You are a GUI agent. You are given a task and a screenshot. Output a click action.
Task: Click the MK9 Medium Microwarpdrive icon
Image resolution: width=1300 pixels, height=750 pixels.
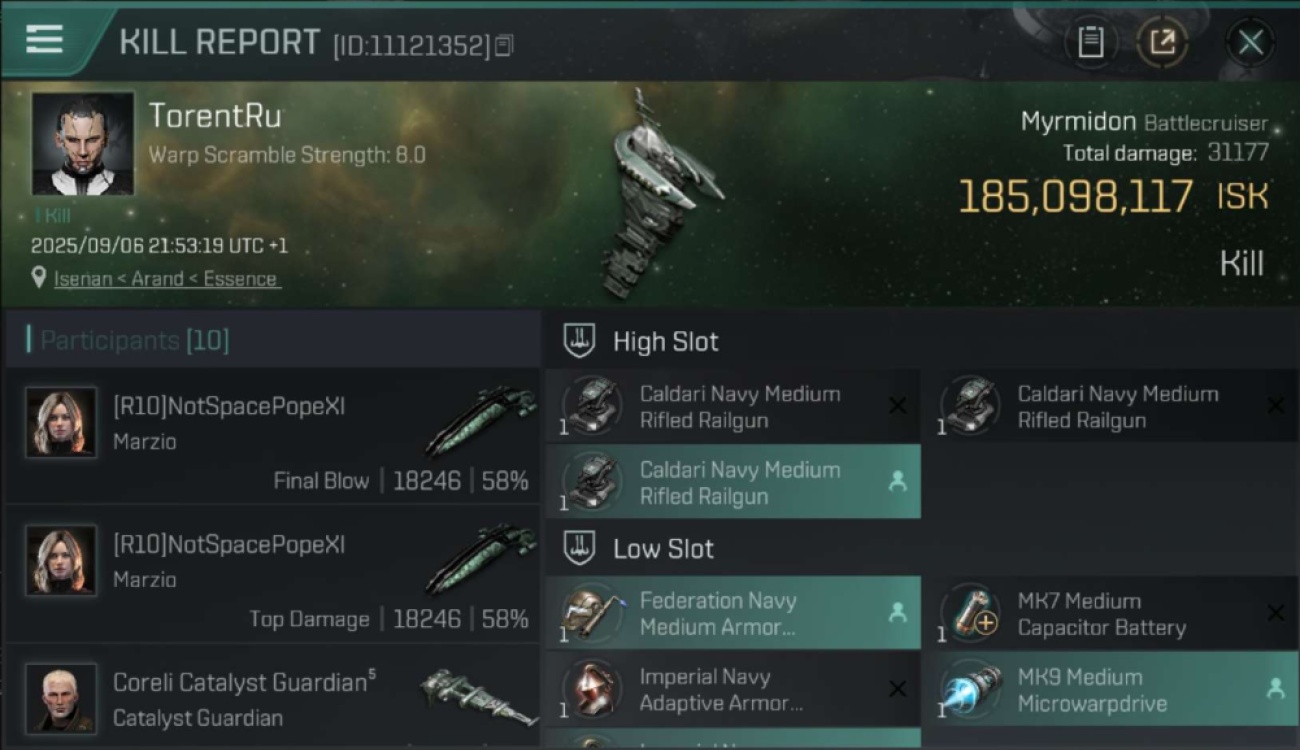971,690
